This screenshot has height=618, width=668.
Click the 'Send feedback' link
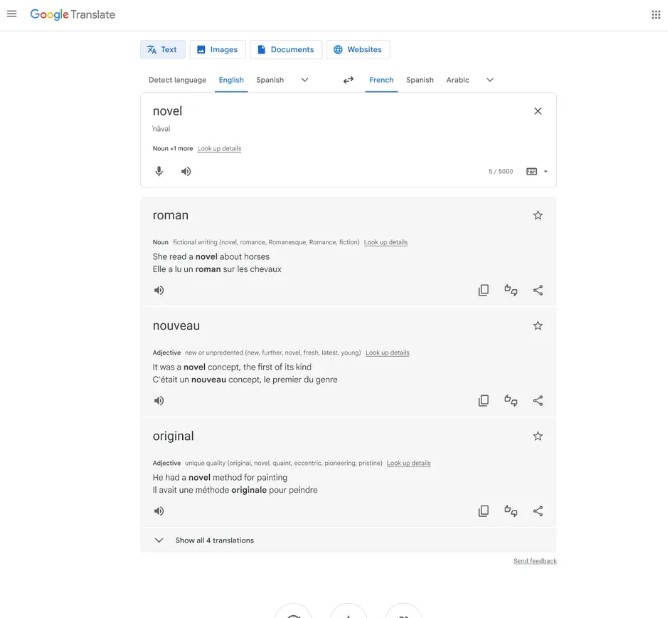tap(535, 561)
